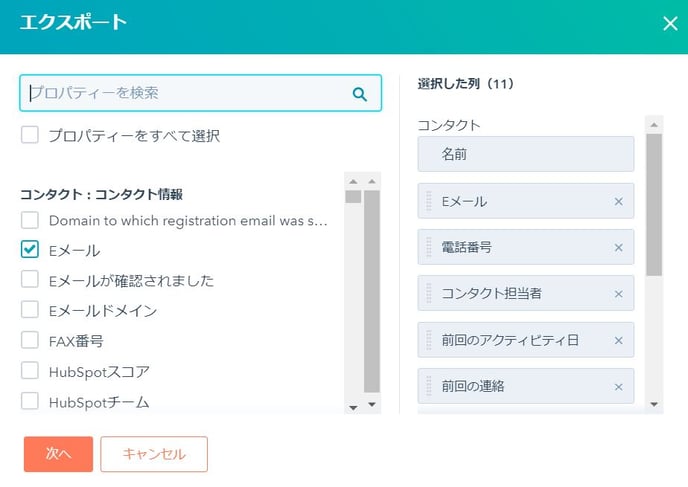Image resolution: width=688 pixels, height=487 pixels.
Task: Click selected columns scrollbar thumb
Action: [x=654, y=205]
